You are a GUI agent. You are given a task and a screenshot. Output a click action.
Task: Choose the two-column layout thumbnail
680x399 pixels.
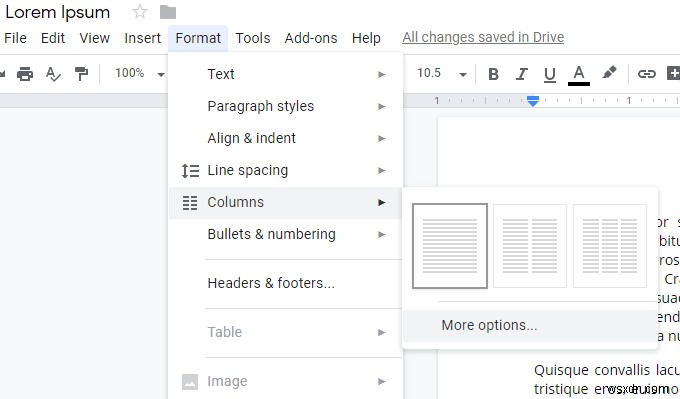(530, 246)
